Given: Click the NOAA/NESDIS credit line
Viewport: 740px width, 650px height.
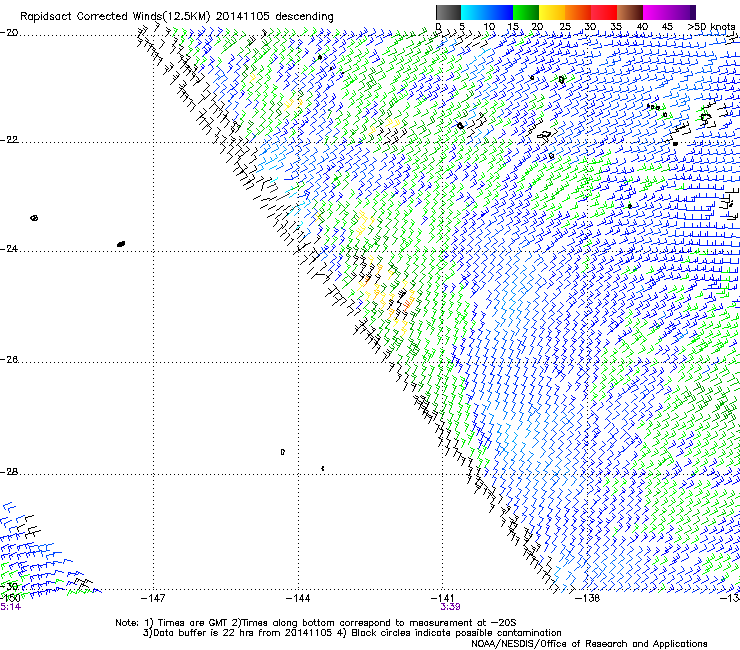Looking at the screenshot, I should pyautogui.click(x=589, y=644).
